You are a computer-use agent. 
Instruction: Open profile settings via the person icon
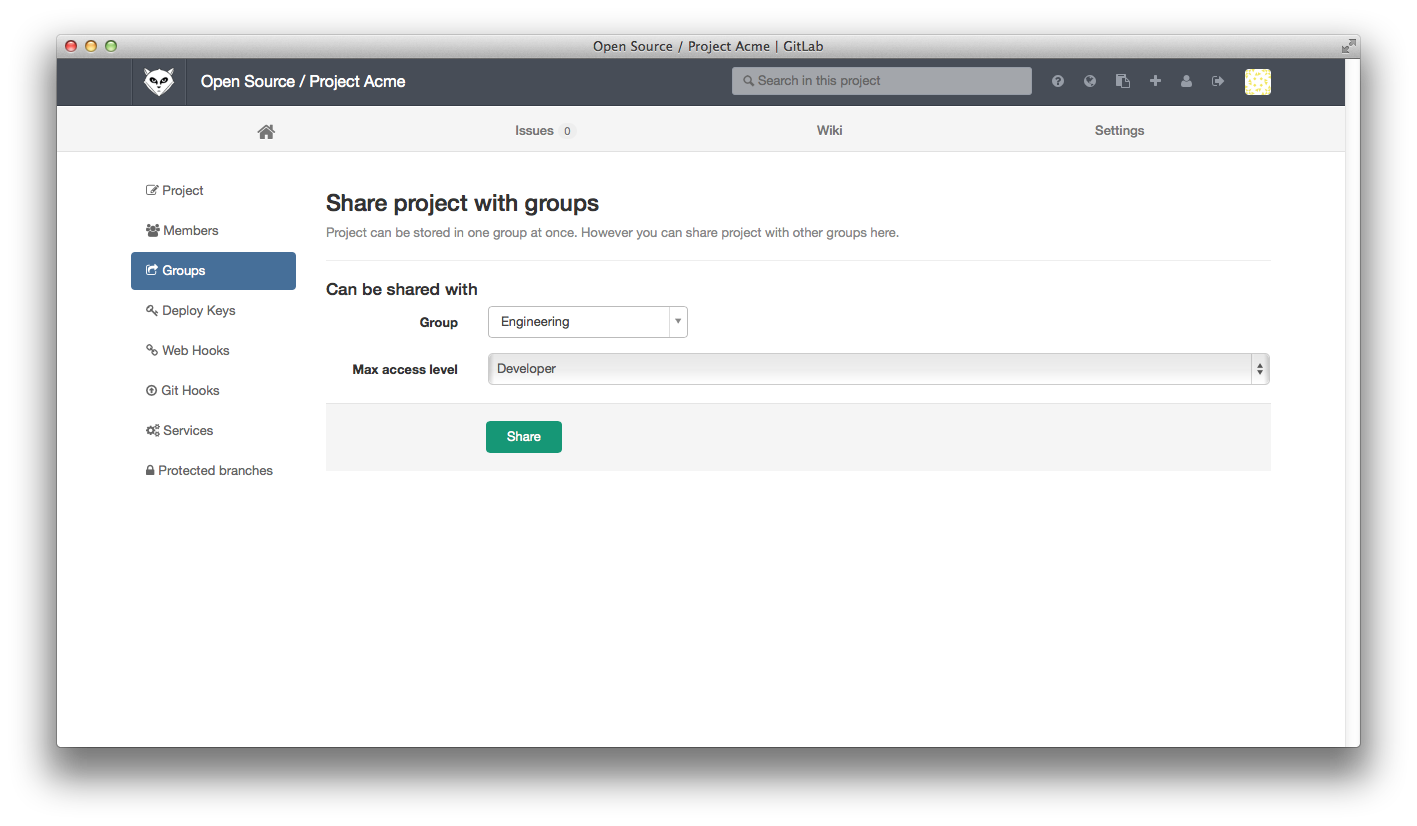(x=1186, y=81)
